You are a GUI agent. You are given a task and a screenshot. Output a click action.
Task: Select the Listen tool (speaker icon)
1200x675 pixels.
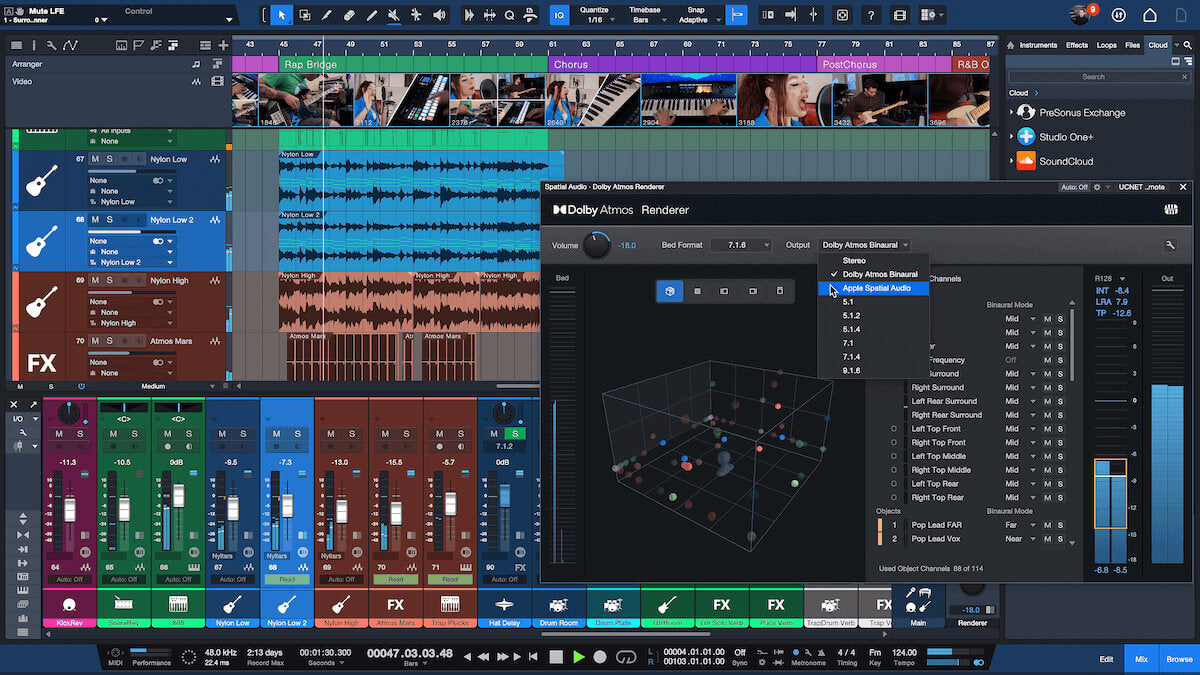(x=439, y=15)
